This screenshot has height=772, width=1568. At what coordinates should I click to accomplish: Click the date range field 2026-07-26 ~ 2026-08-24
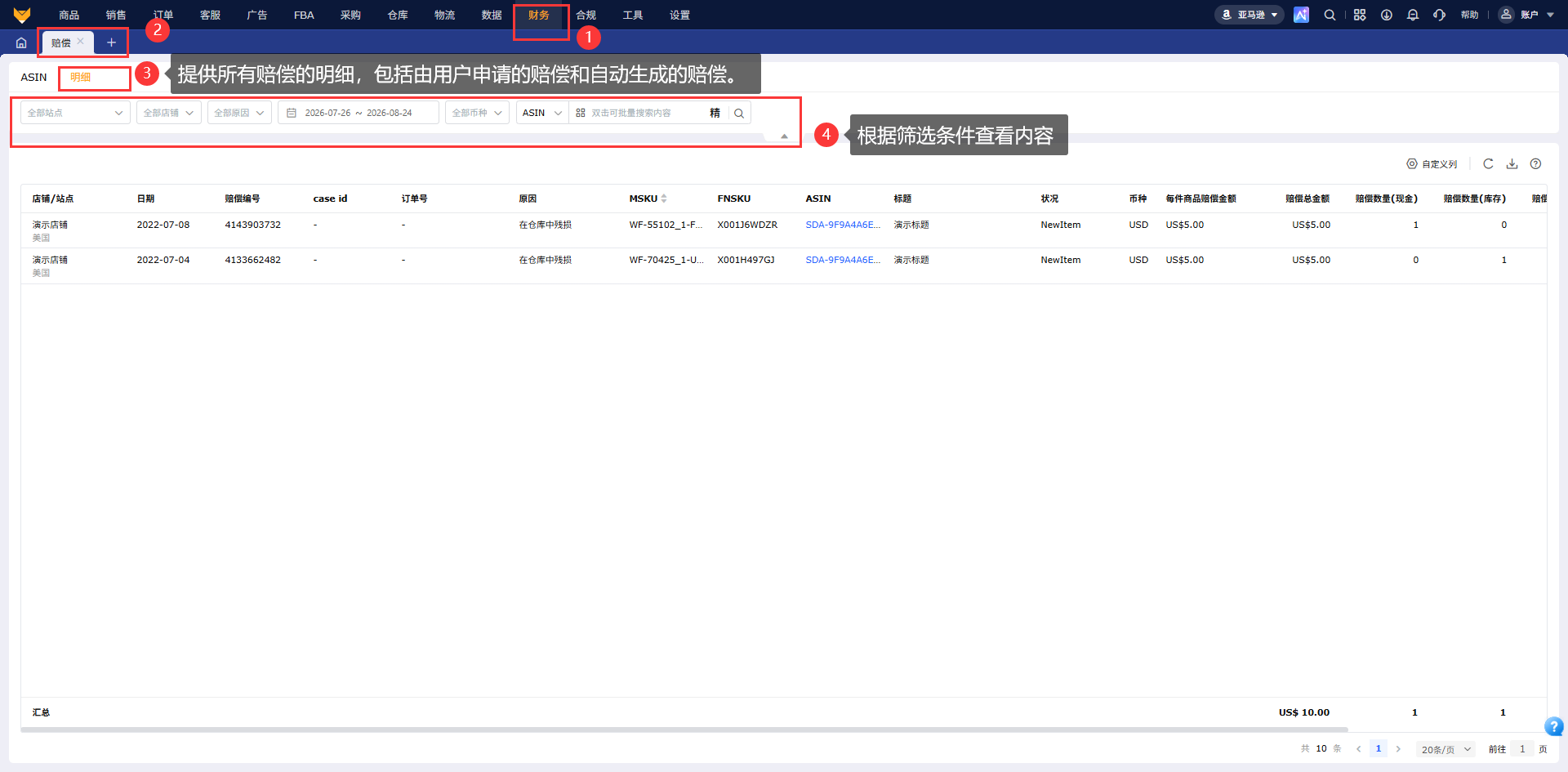[x=359, y=113]
